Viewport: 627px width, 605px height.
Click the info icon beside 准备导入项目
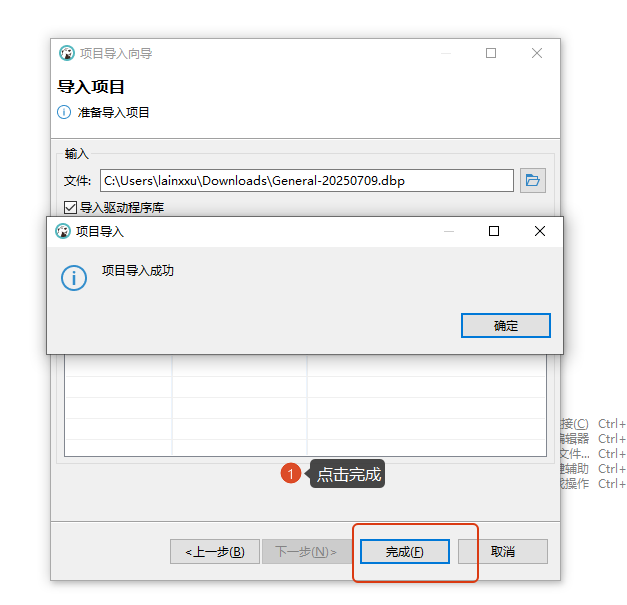[x=64, y=112]
